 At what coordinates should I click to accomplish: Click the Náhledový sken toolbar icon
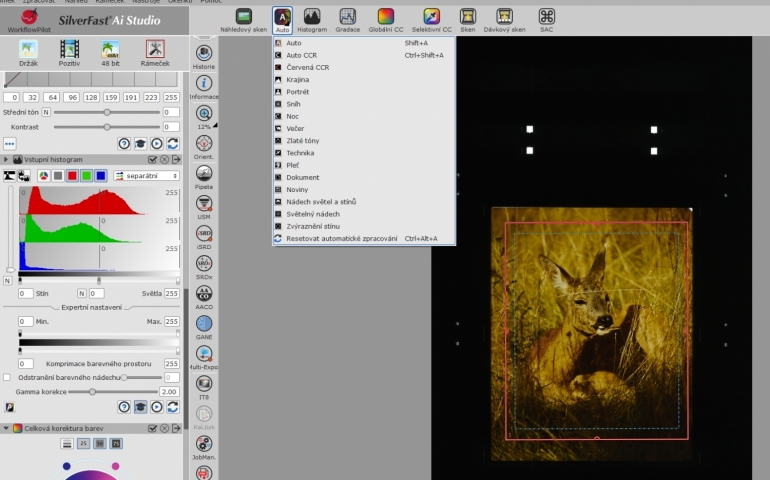click(243, 17)
